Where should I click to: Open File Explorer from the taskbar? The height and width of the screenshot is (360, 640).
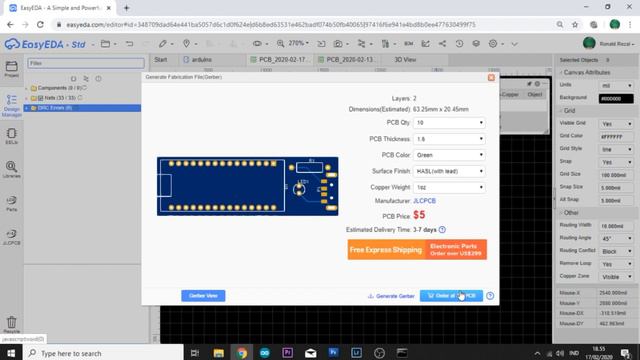(218, 353)
